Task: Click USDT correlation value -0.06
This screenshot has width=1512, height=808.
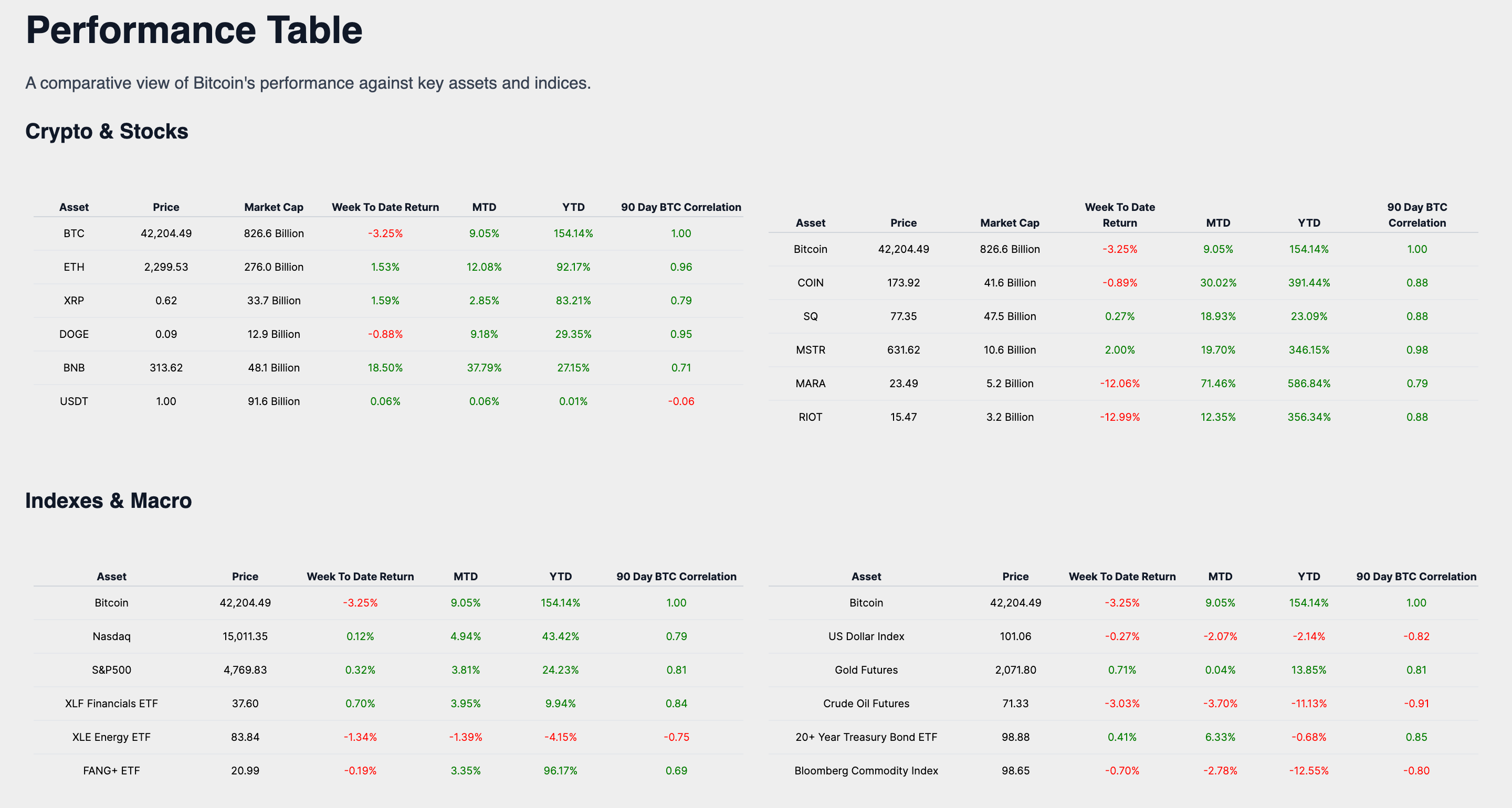Action: coord(681,401)
